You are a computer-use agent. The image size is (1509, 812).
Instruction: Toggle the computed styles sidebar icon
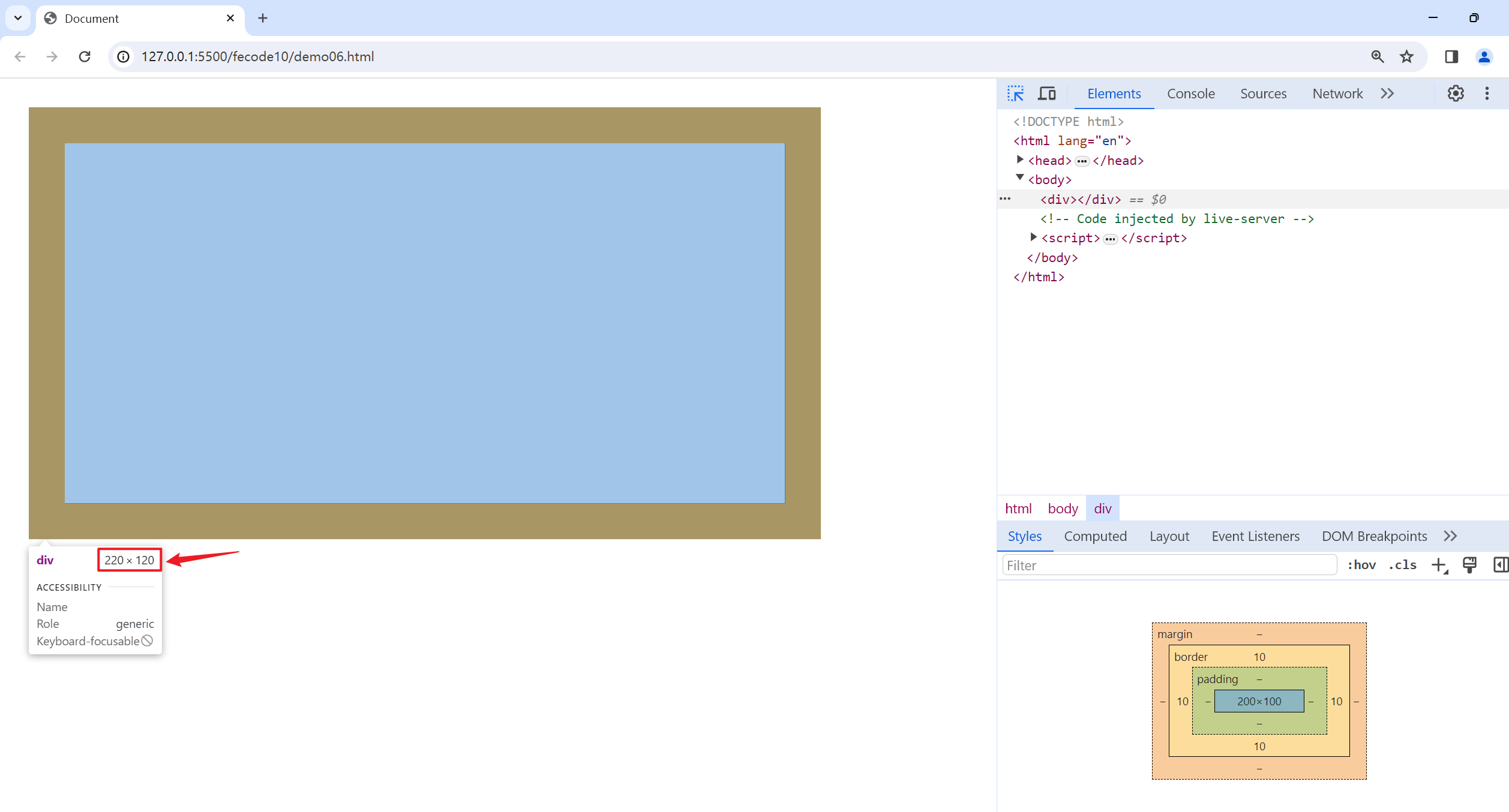(x=1501, y=565)
